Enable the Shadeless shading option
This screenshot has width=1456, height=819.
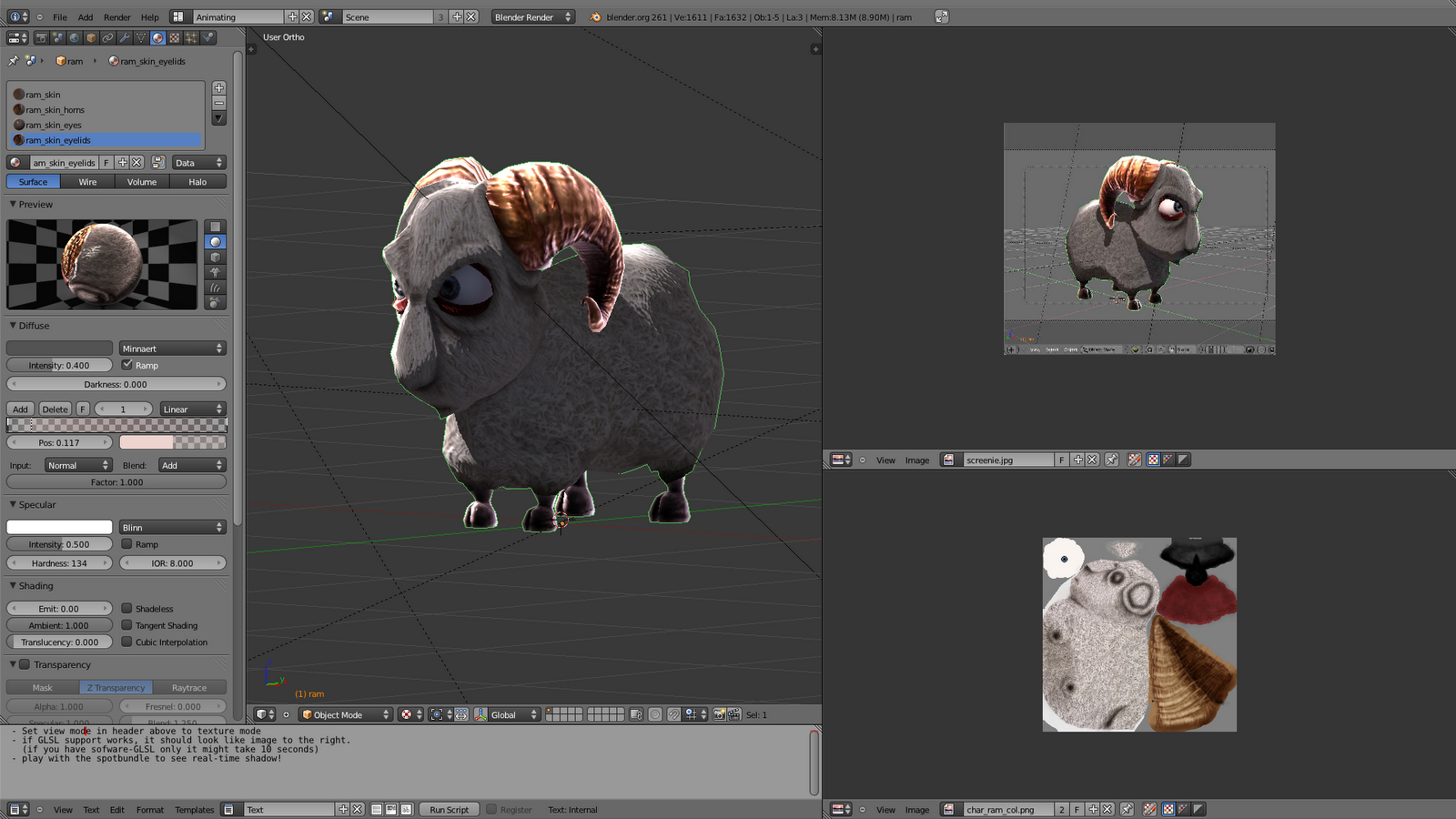[126, 609]
